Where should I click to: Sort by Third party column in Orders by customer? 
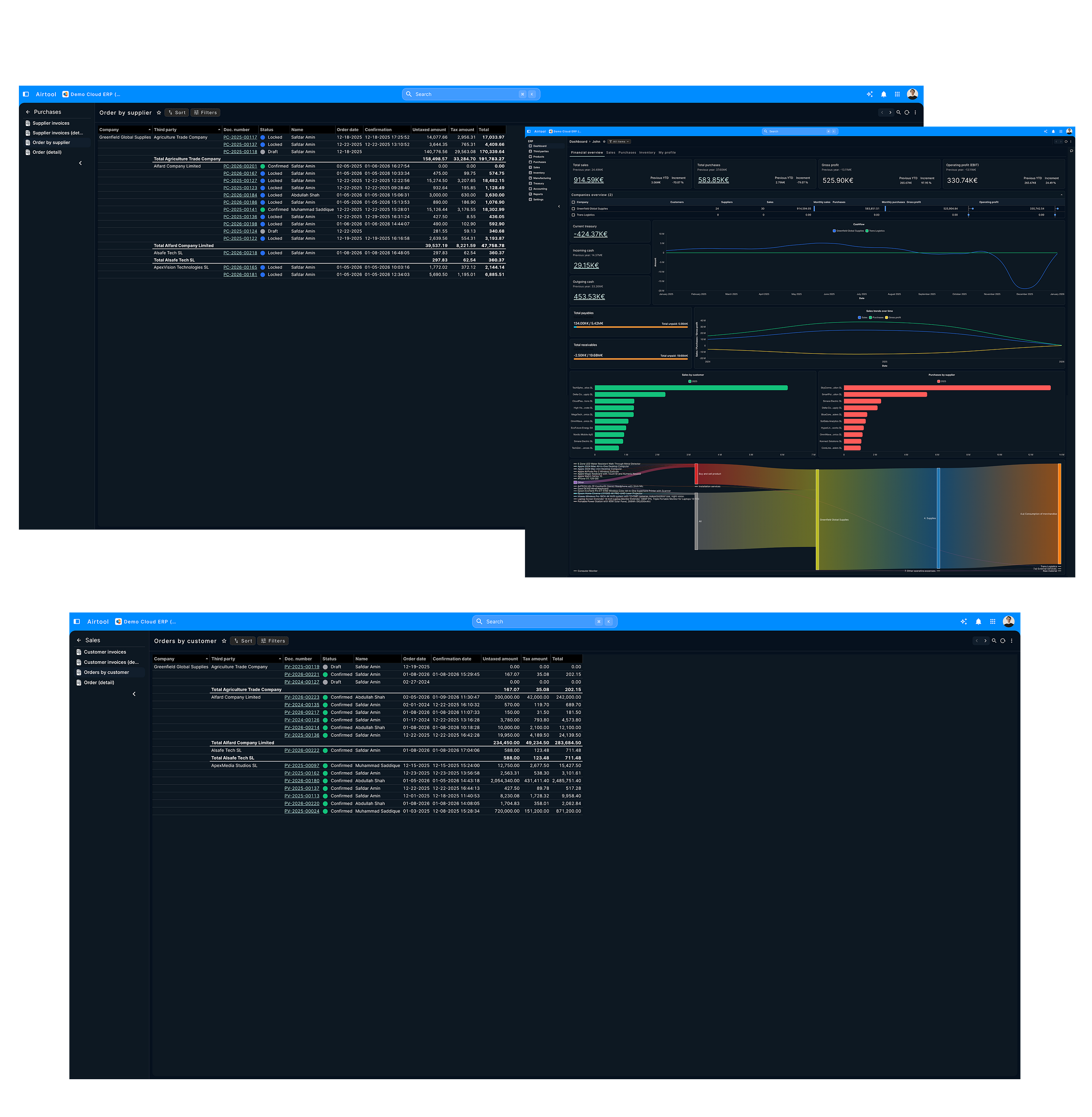click(x=246, y=659)
